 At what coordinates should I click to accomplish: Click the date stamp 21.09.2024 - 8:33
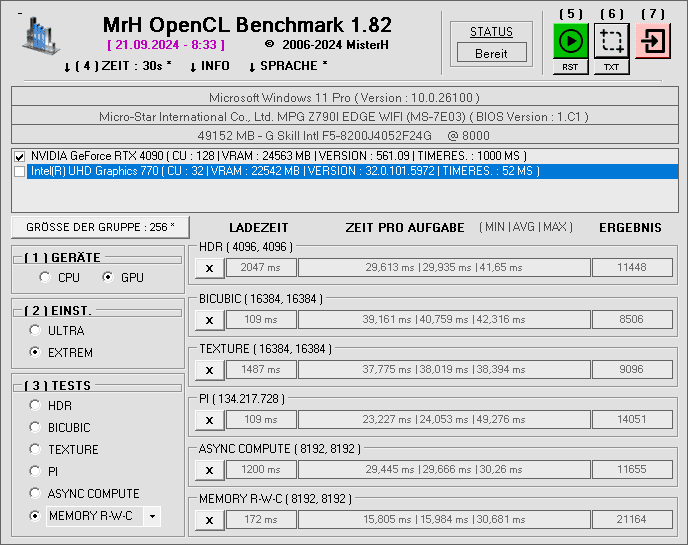pyautogui.click(x=166, y=45)
